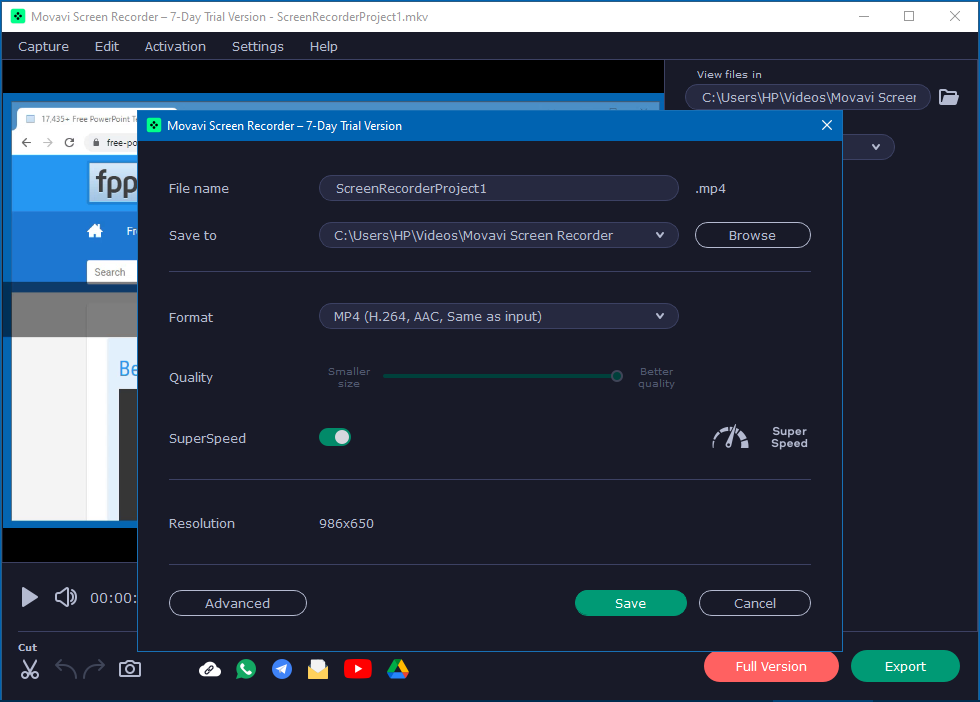The width and height of the screenshot is (980, 702).
Task: Click the "Better quality" label
Action: click(656, 377)
